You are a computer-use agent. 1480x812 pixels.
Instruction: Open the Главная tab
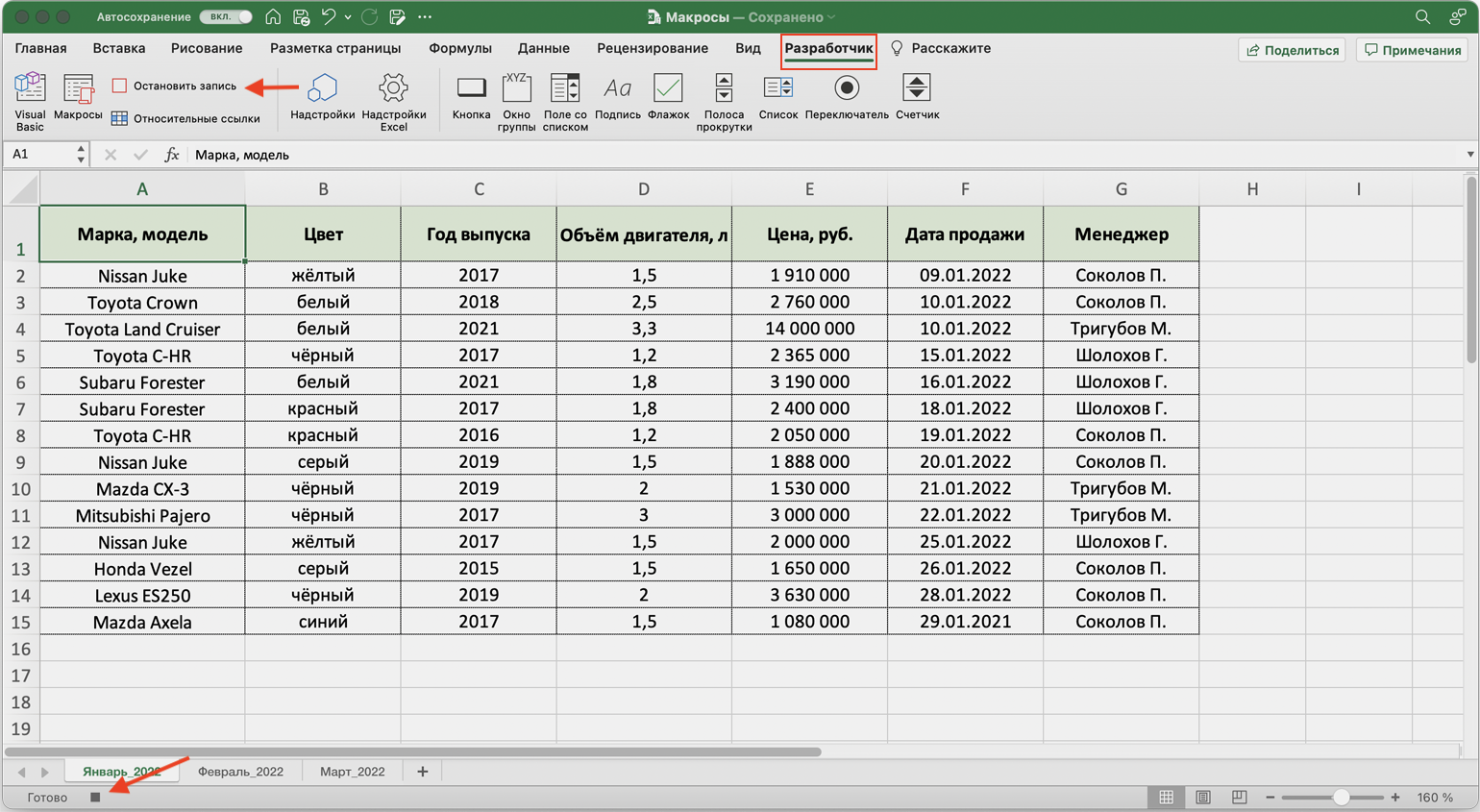pyautogui.click(x=41, y=48)
